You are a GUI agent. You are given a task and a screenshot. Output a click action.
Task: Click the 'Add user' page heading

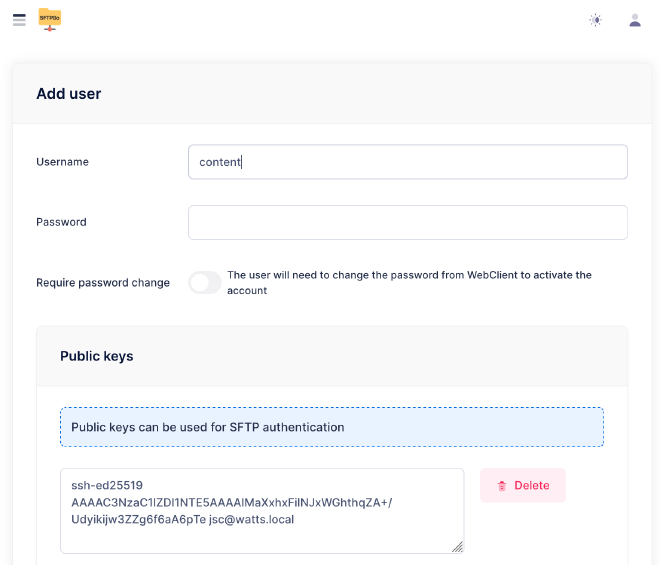(69, 94)
